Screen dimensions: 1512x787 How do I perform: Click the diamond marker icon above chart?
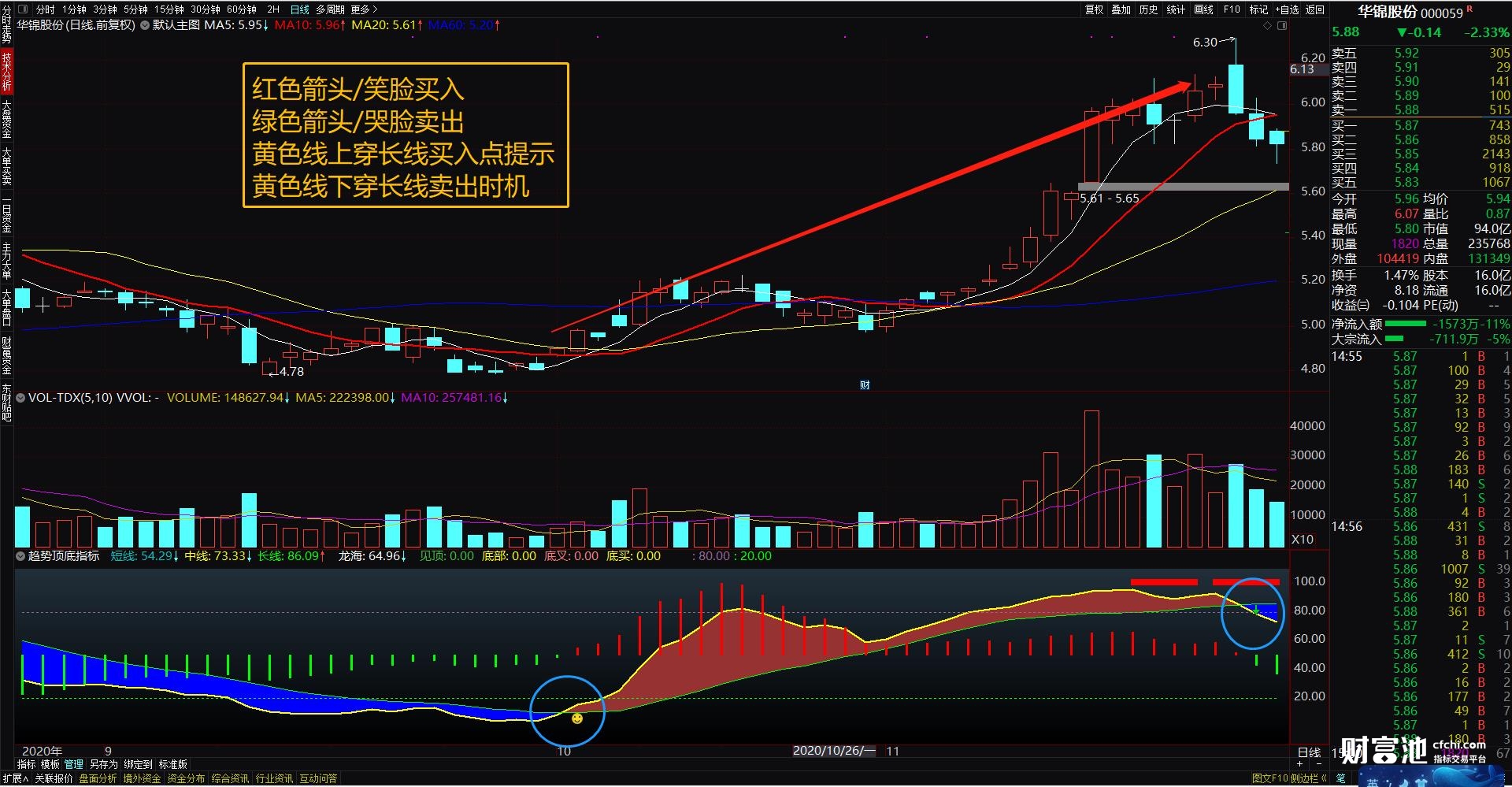[x=1268, y=26]
